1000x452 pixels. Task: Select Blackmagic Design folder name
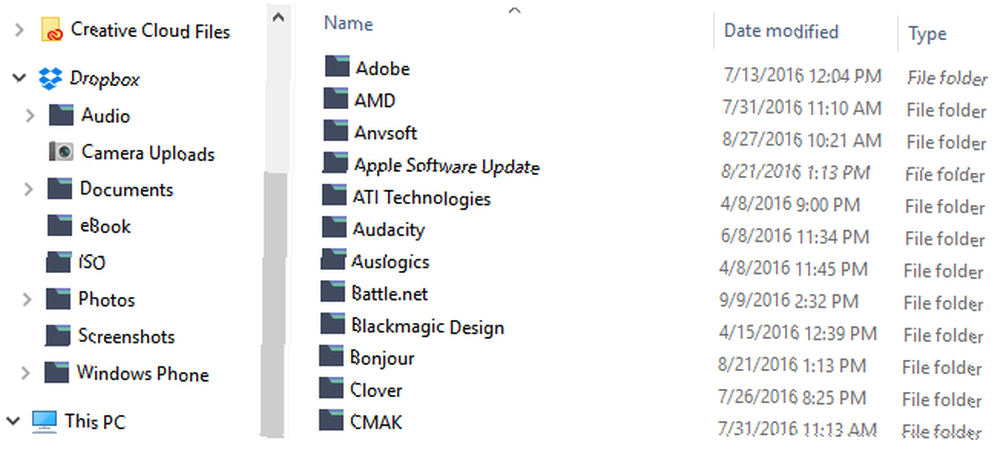(x=427, y=326)
